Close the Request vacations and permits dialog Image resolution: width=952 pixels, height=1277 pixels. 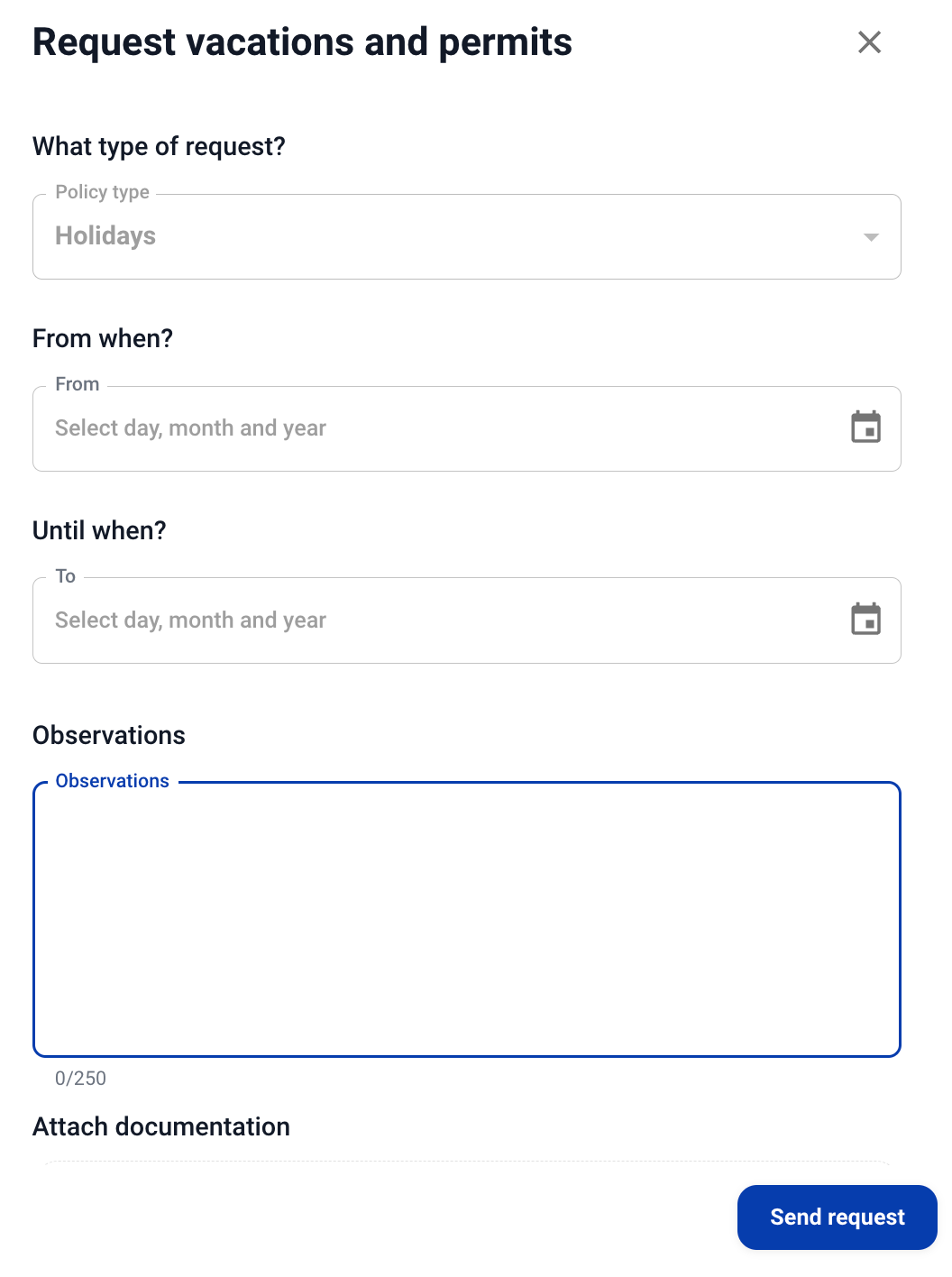(x=869, y=42)
